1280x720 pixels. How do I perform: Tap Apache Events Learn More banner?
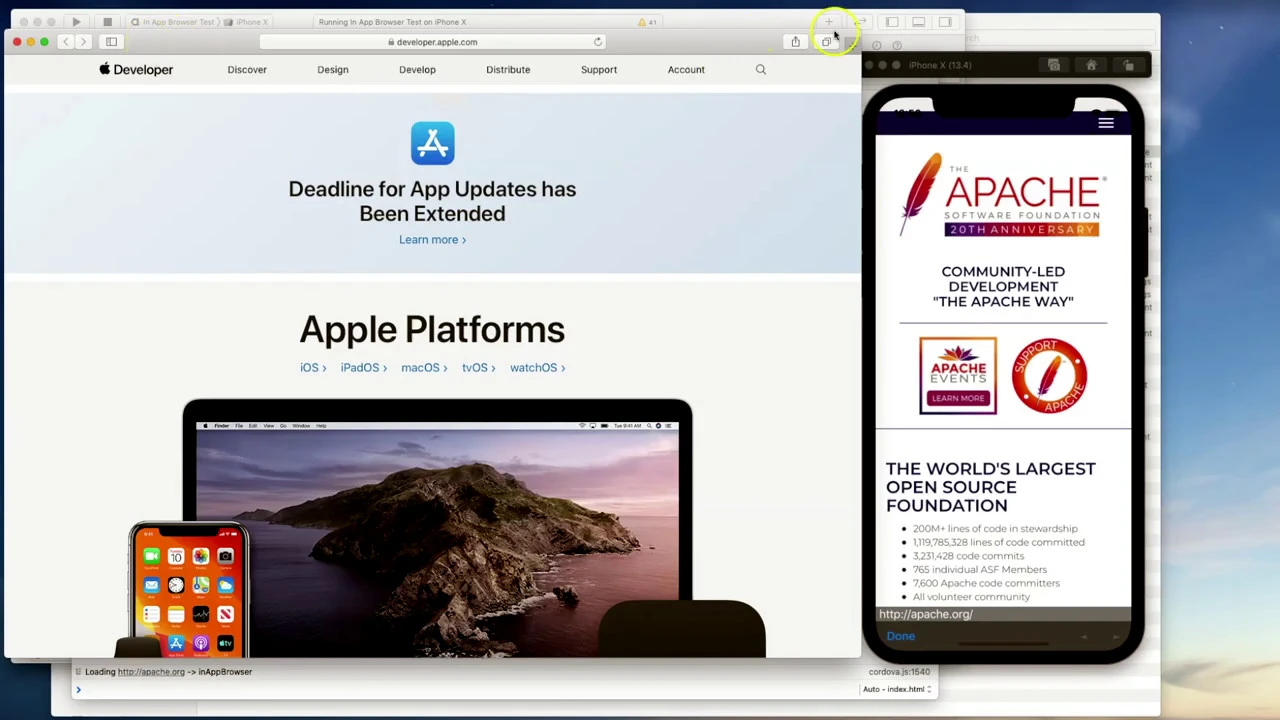click(958, 375)
